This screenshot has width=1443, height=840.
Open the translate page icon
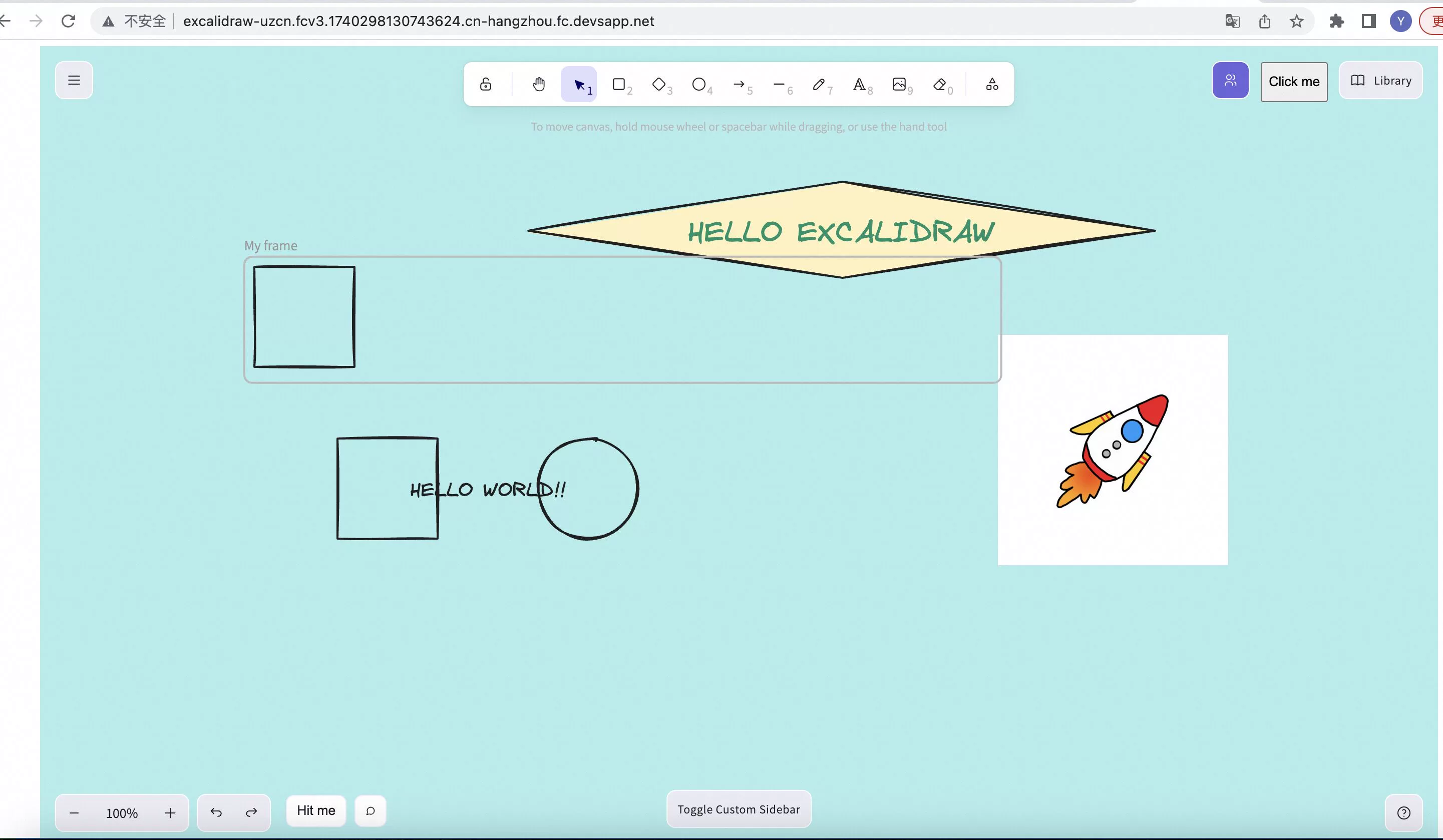click(1232, 21)
